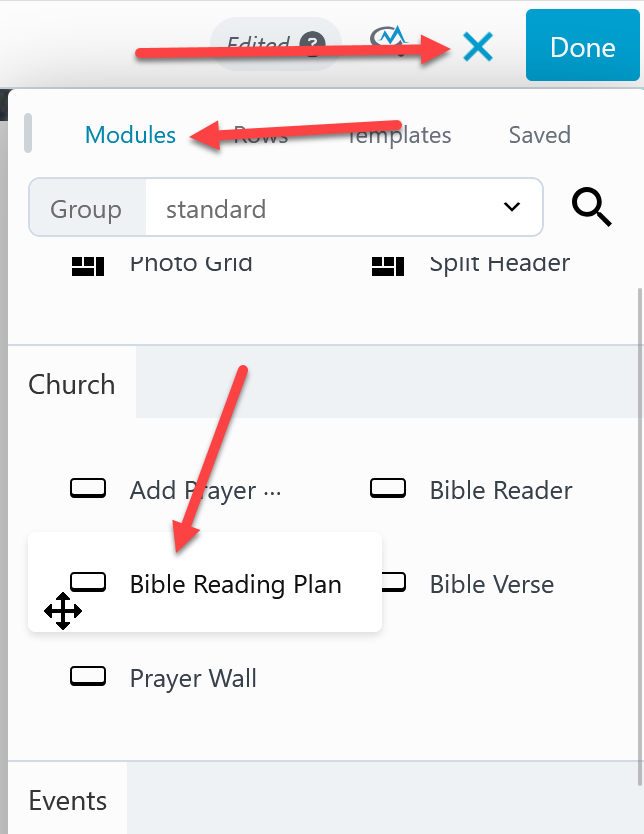Click the panel drag handle beside Modules
Viewport: 644px width, 834px height.
tap(29, 133)
